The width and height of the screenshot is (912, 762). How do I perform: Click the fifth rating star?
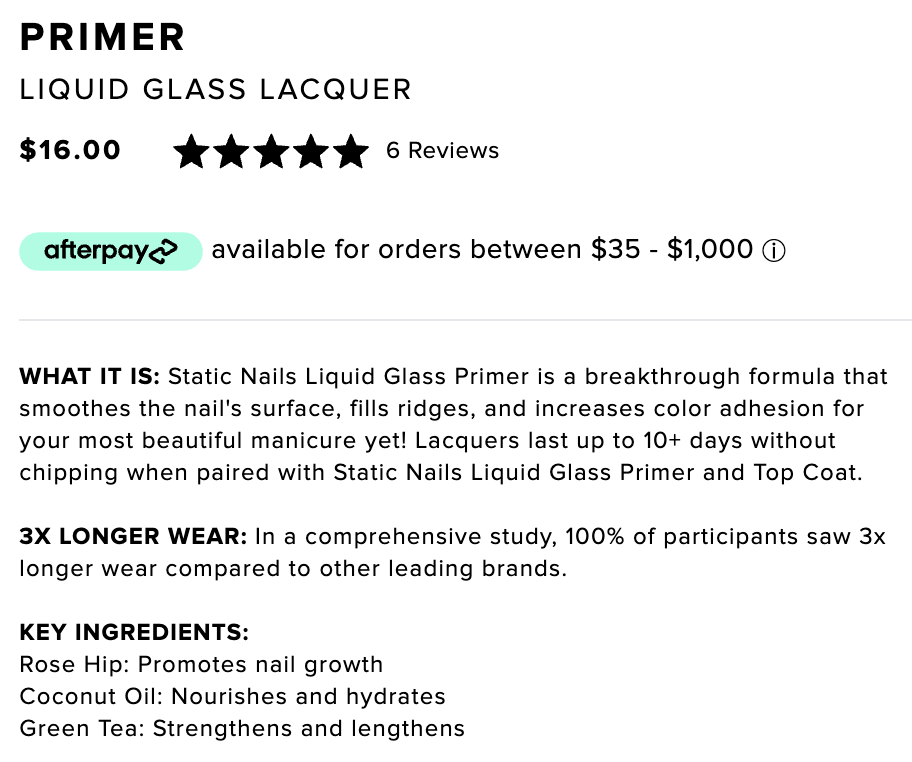pos(351,151)
